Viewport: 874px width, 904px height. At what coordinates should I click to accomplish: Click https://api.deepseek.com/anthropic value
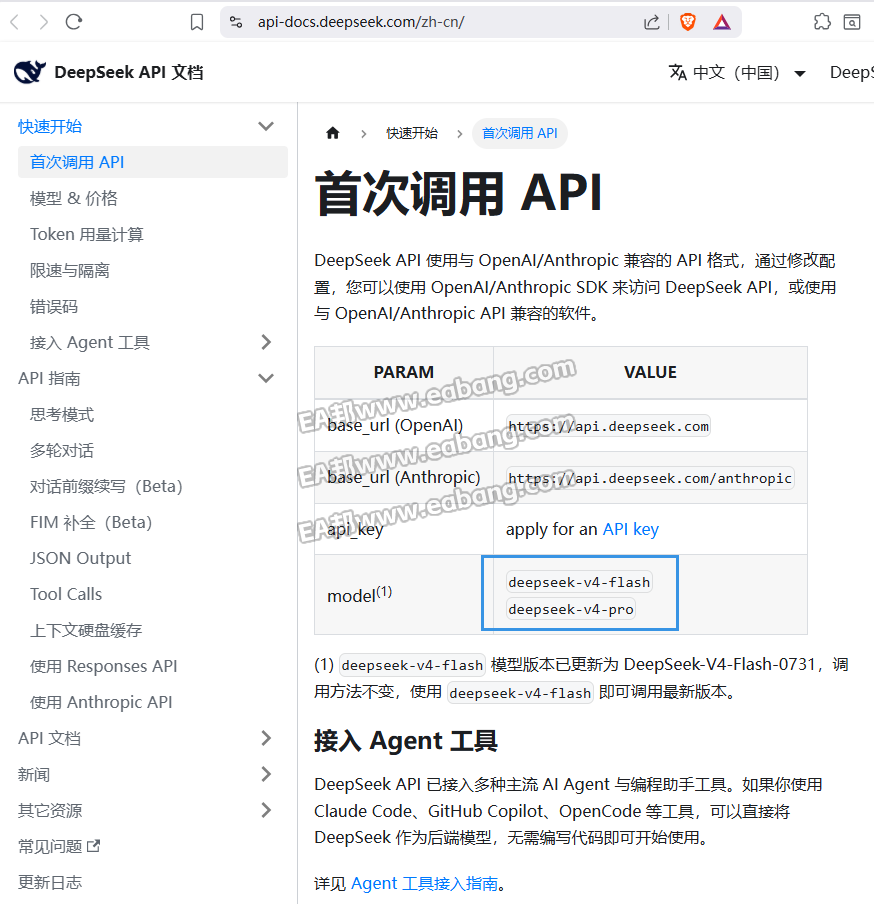pyautogui.click(x=650, y=478)
